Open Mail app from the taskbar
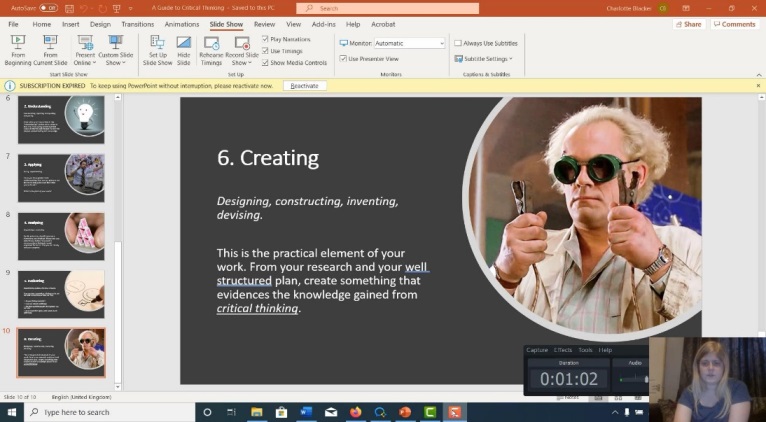The image size is (766, 422). (x=331, y=412)
